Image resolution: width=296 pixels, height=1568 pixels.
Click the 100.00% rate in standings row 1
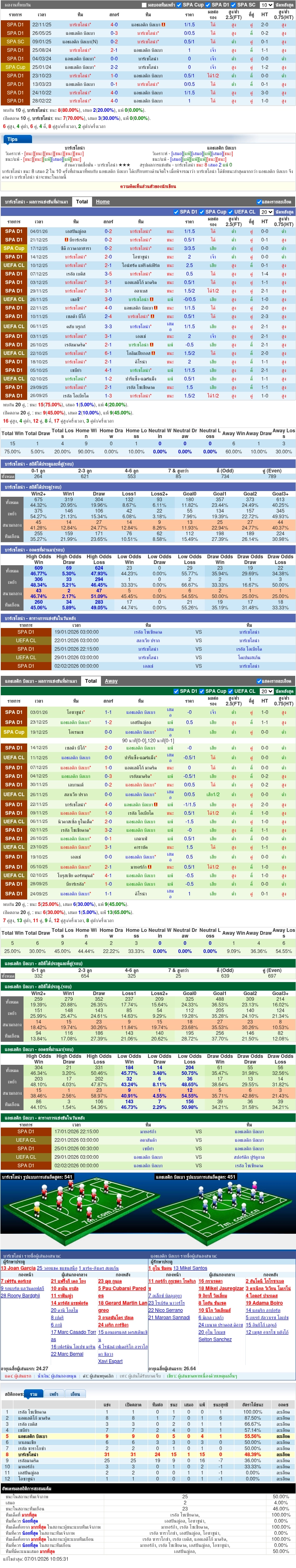pyautogui.click(x=252, y=1412)
